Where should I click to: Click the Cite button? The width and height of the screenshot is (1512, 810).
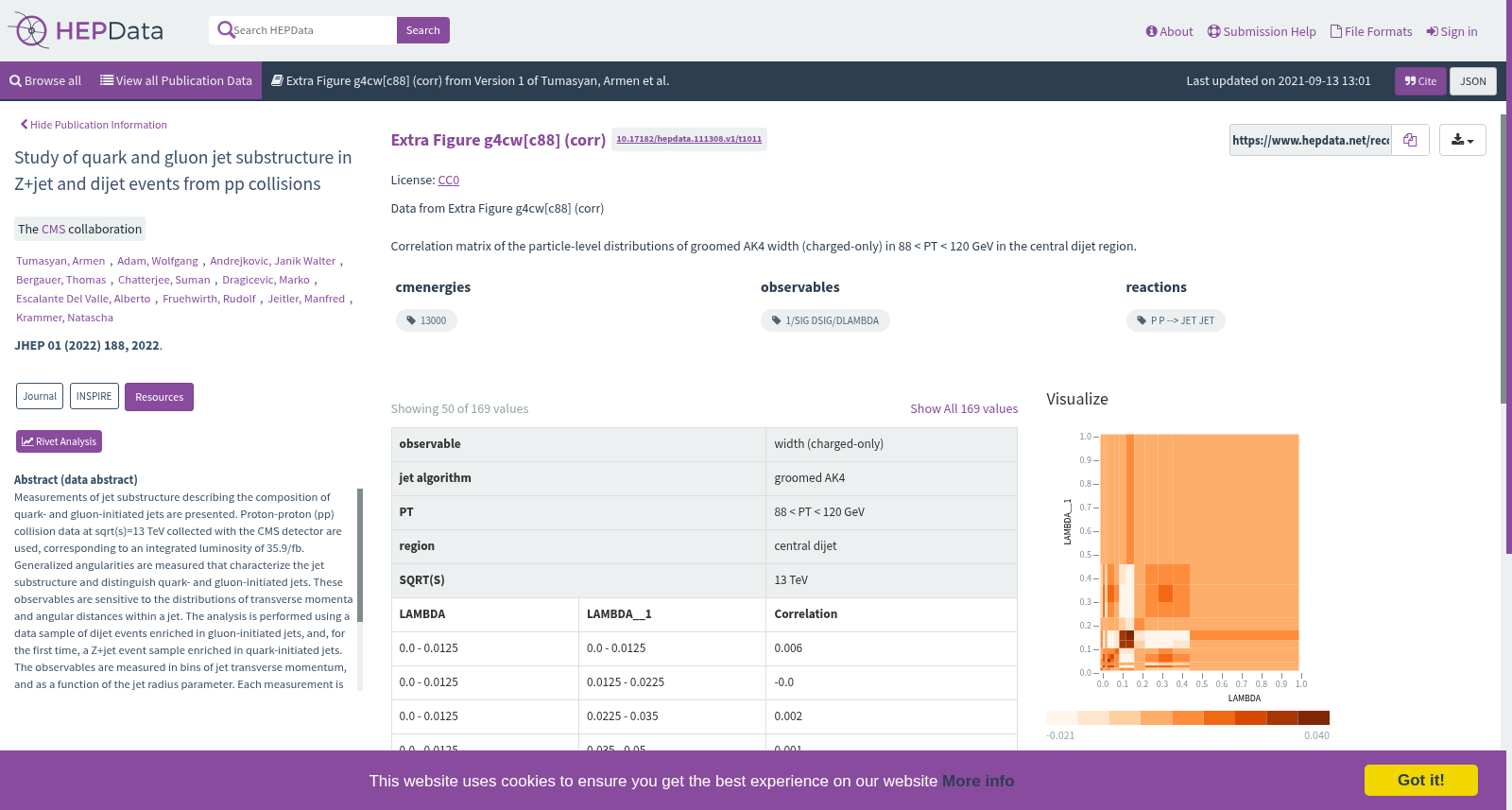[1420, 81]
